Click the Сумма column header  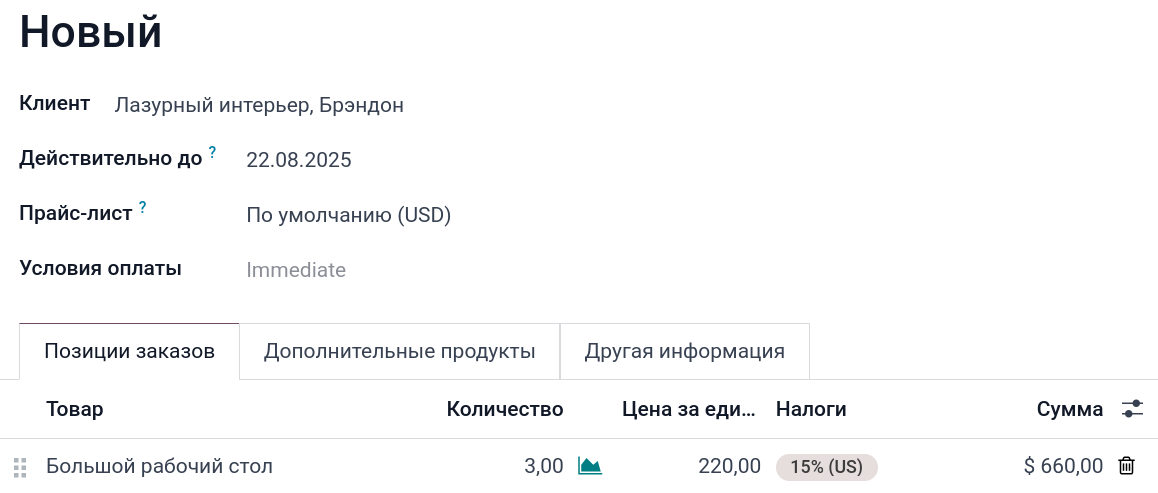click(x=1069, y=409)
